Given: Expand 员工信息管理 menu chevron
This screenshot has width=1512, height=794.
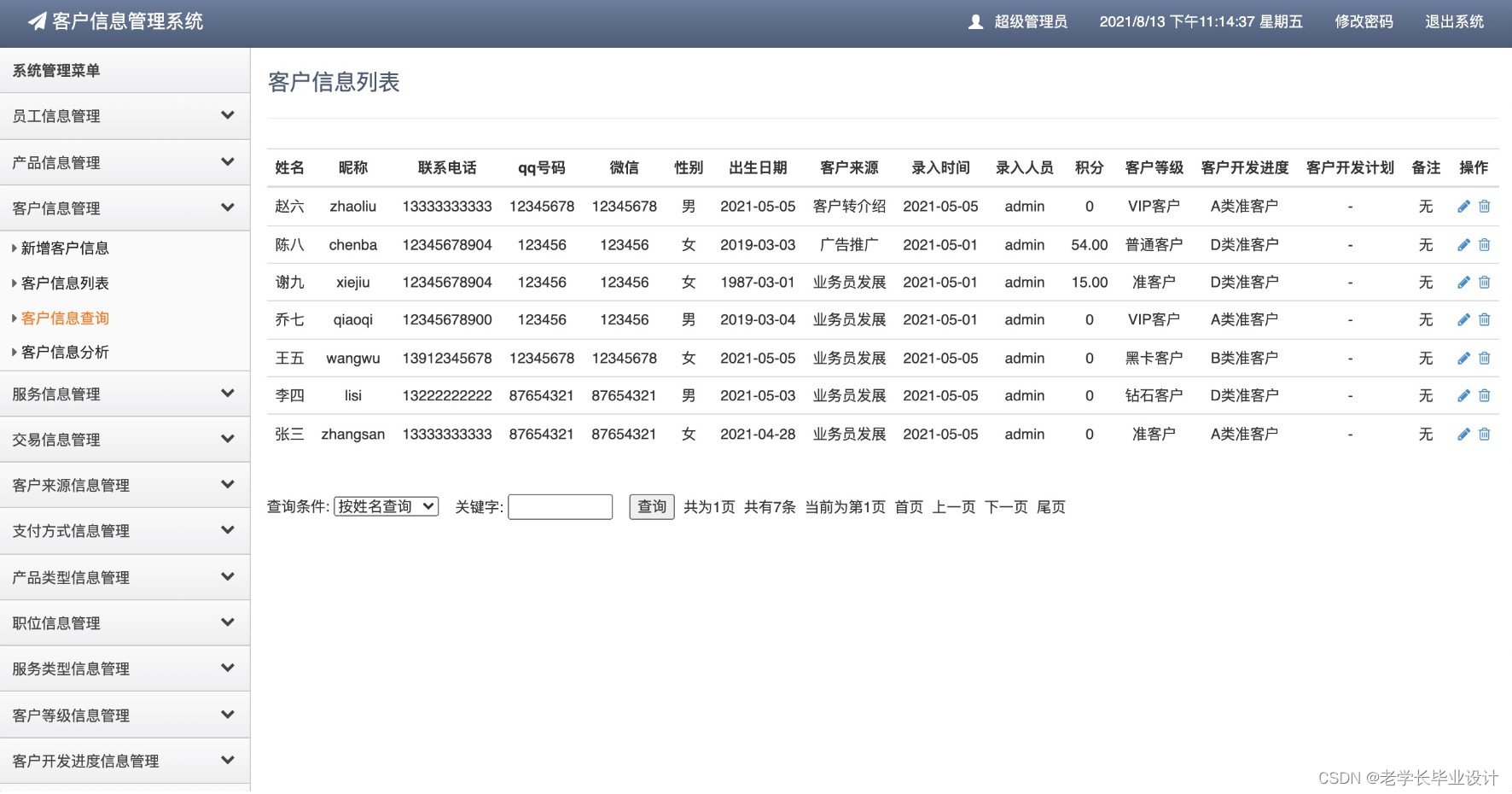Looking at the screenshot, I should pos(228,114).
